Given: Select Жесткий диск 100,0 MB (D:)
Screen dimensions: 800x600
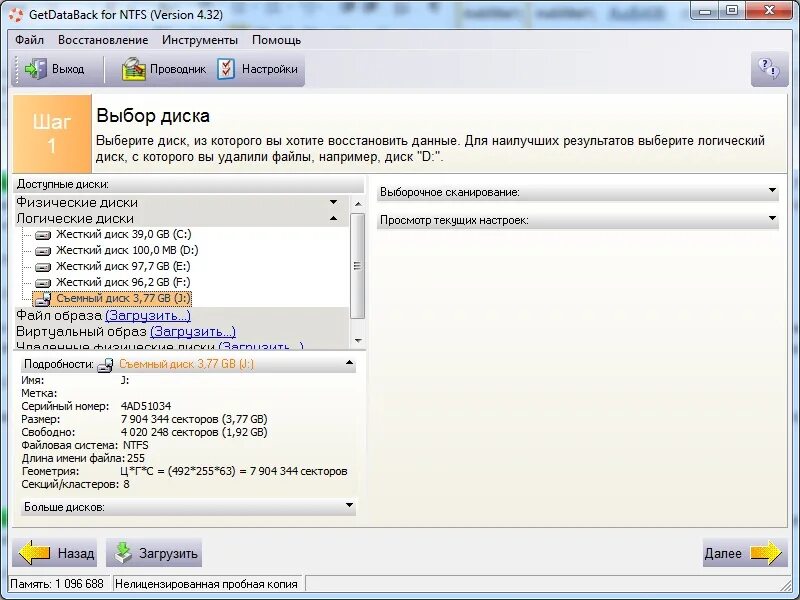Looking at the screenshot, I should (x=127, y=251).
